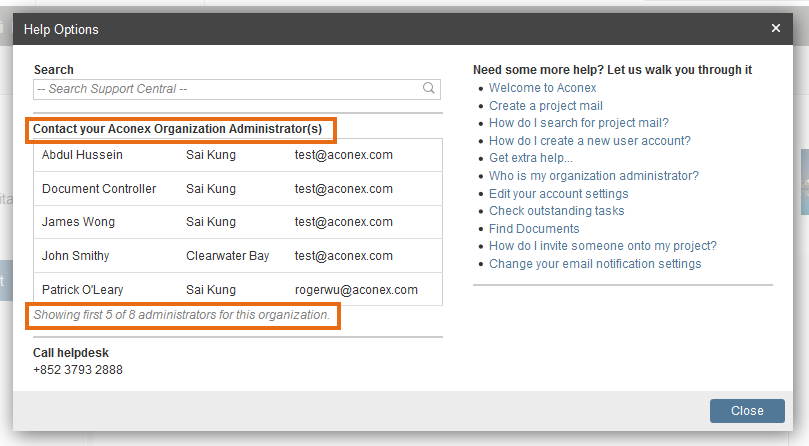Select the John Smithy name
This screenshot has height=446, width=809.
click(x=75, y=256)
